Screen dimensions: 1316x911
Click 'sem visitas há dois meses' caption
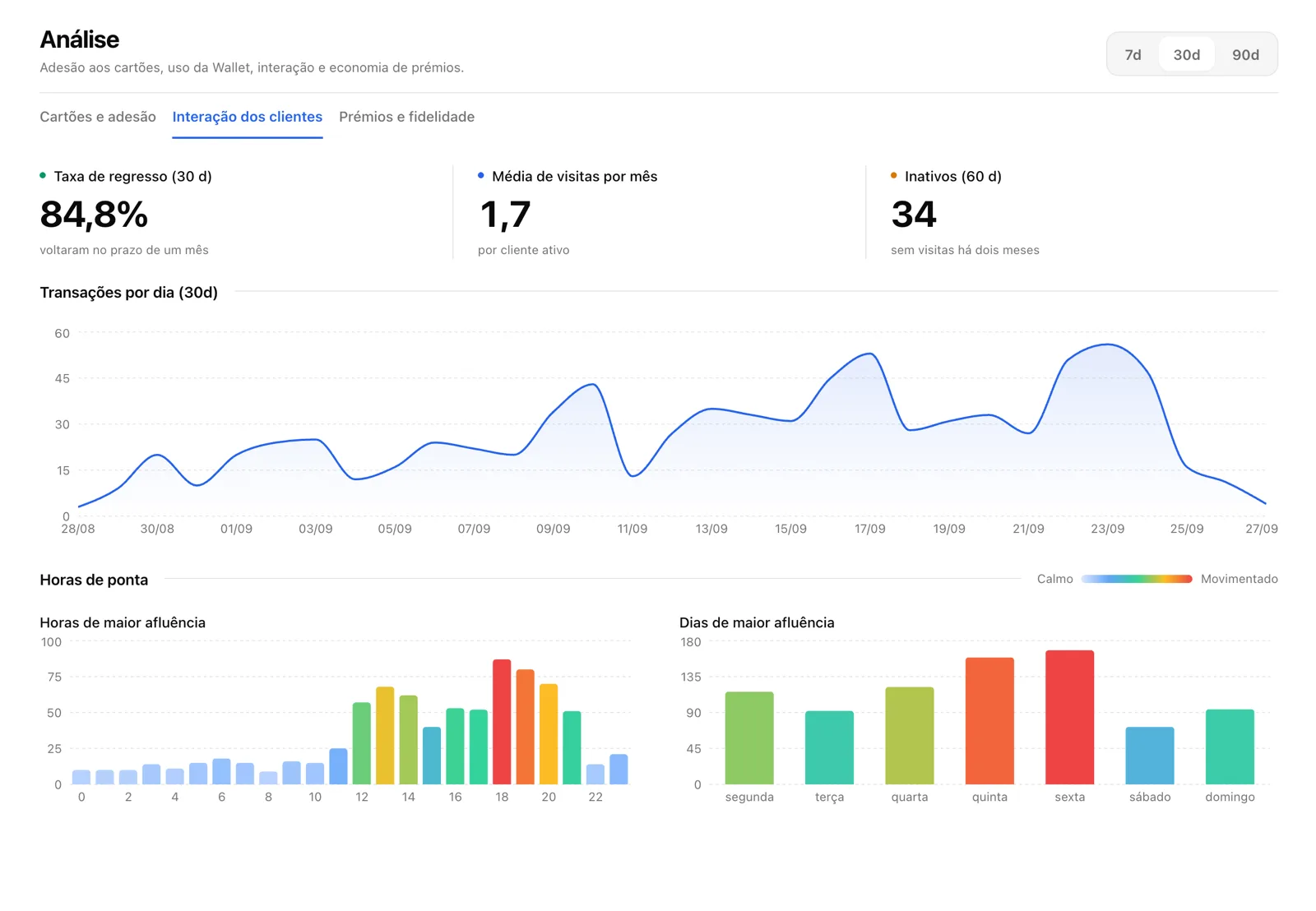(x=965, y=250)
